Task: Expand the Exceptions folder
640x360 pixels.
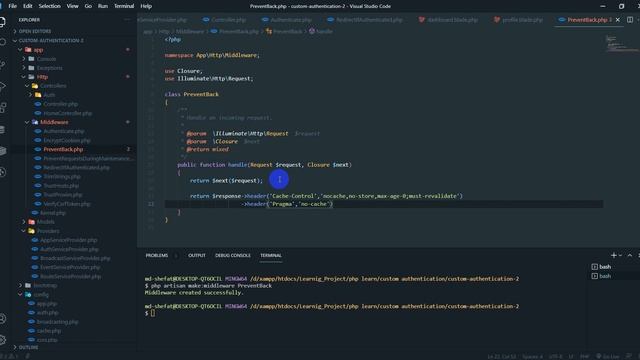Action: coord(49,68)
